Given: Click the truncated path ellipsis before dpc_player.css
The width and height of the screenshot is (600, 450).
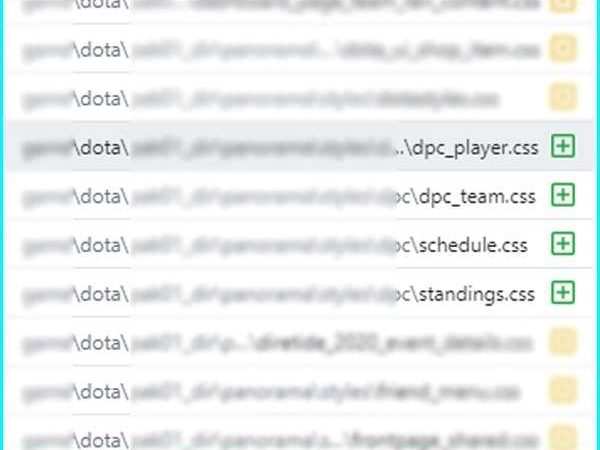Looking at the screenshot, I should click(401, 152).
